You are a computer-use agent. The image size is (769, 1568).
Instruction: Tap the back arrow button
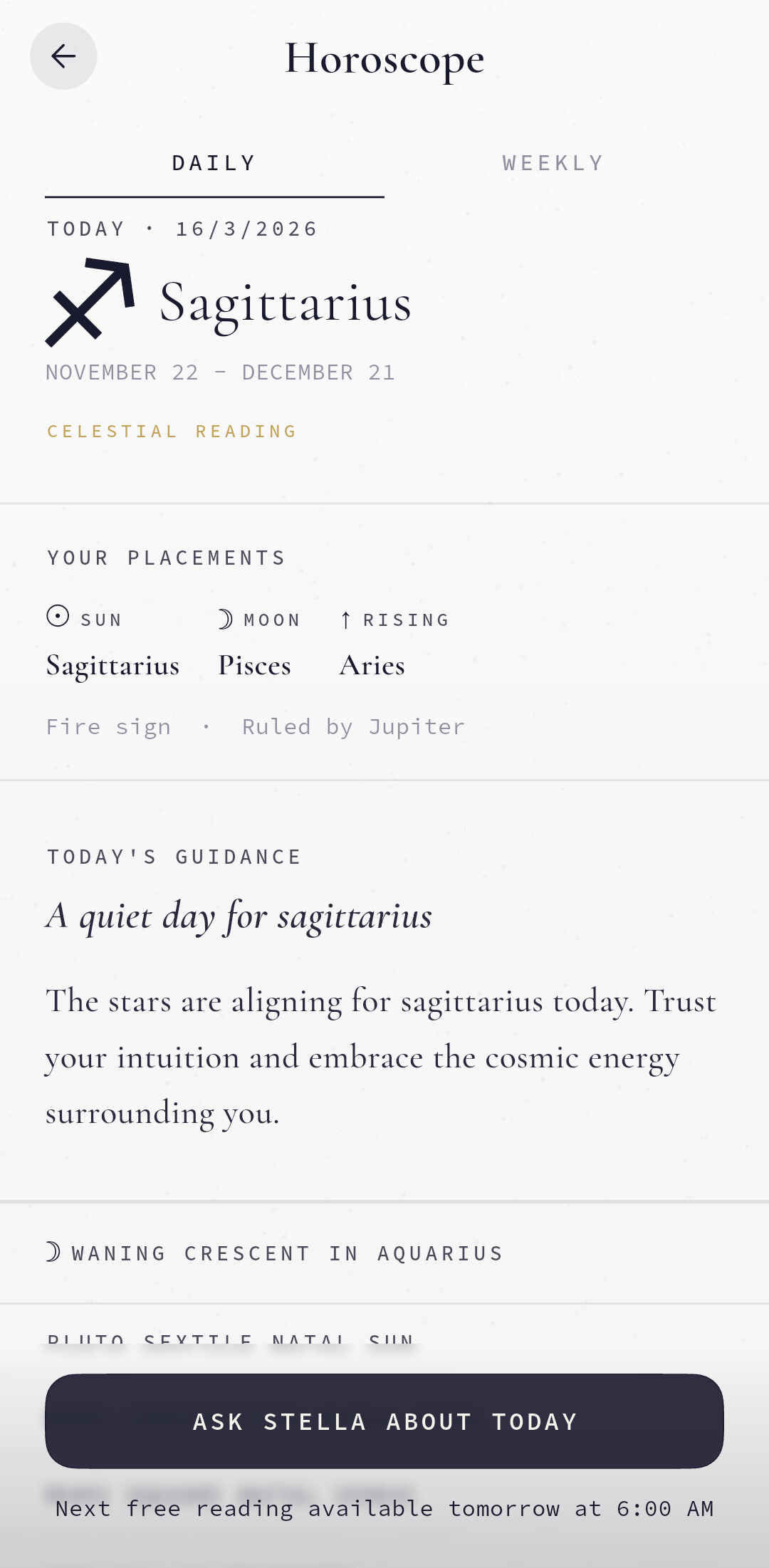coord(63,56)
